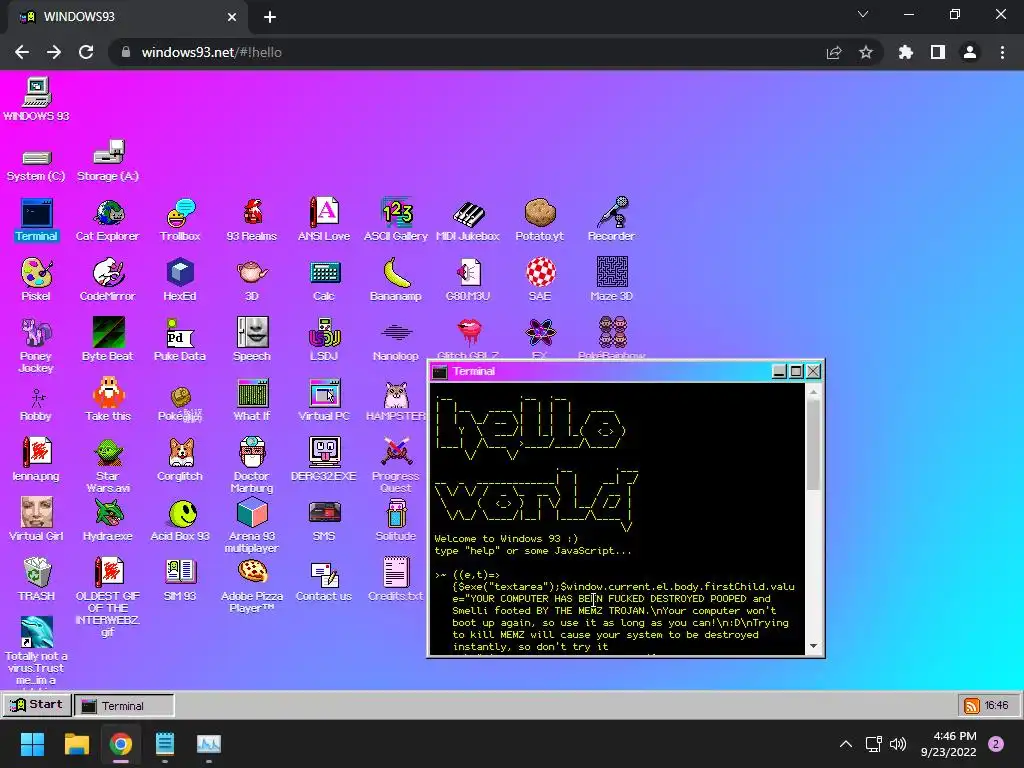Open the Storage (A:) floppy drive icon
Image resolution: width=1024 pixels, height=768 pixels.
pyautogui.click(x=108, y=153)
